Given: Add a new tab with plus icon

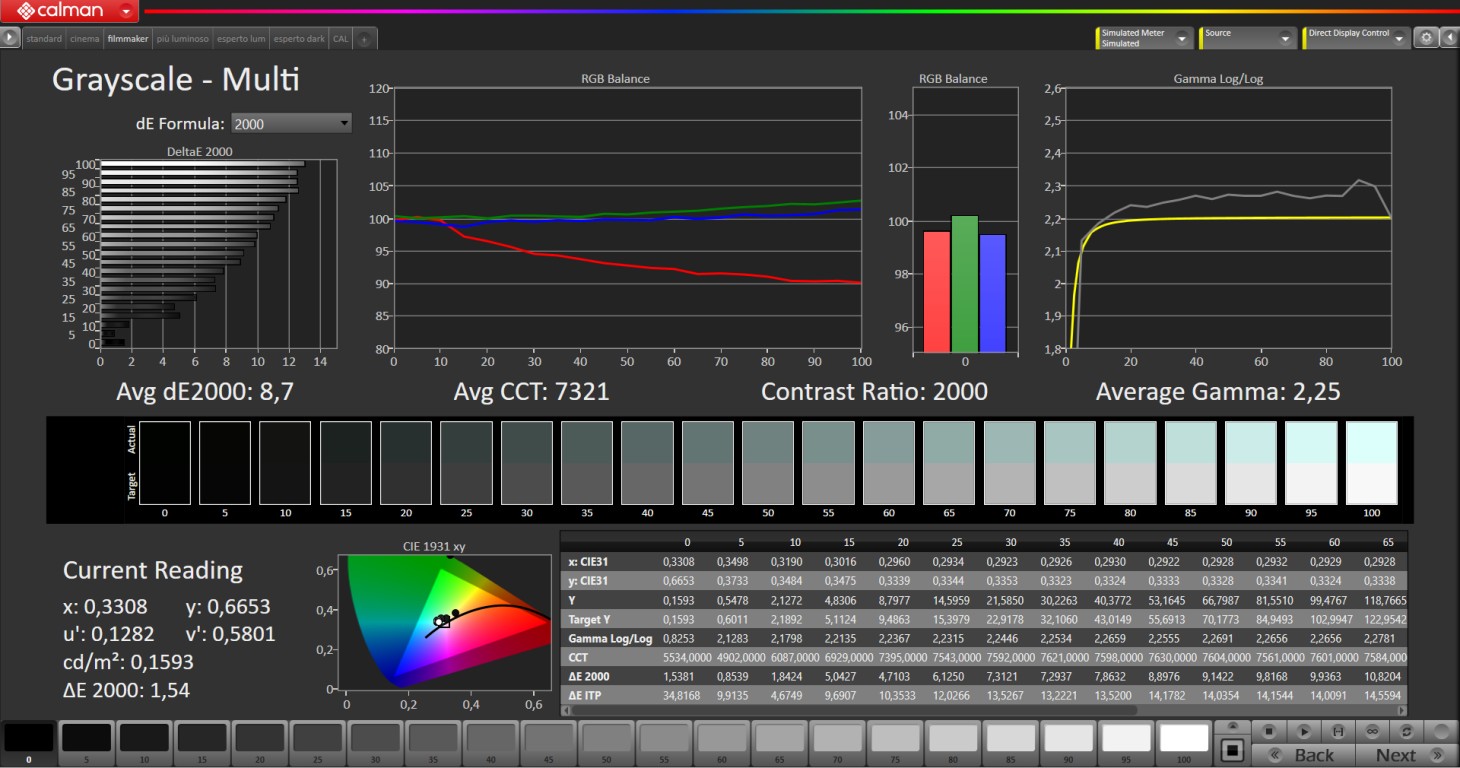Looking at the screenshot, I should pyautogui.click(x=365, y=39).
